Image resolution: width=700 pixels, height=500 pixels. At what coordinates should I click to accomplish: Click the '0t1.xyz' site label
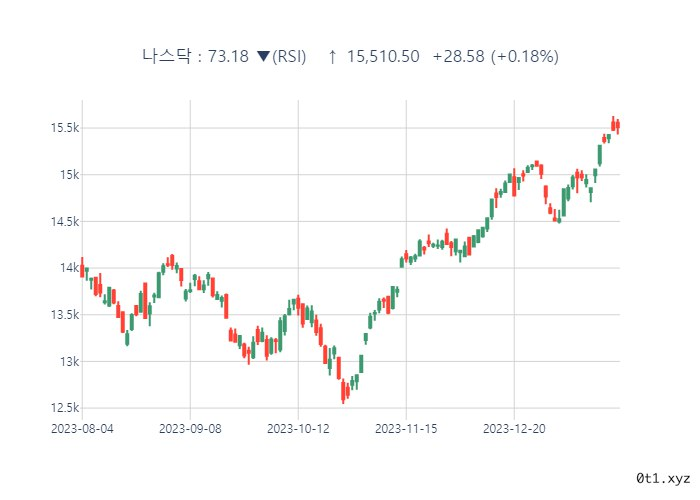pos(663,479)
